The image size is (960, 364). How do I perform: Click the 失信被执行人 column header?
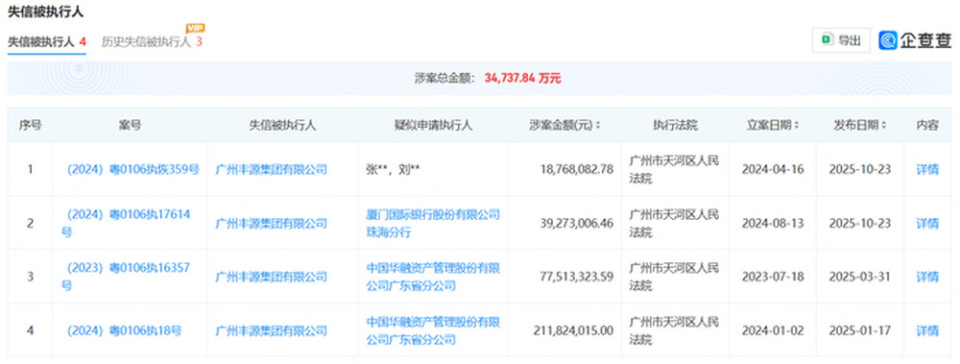(x=282, y=125)
